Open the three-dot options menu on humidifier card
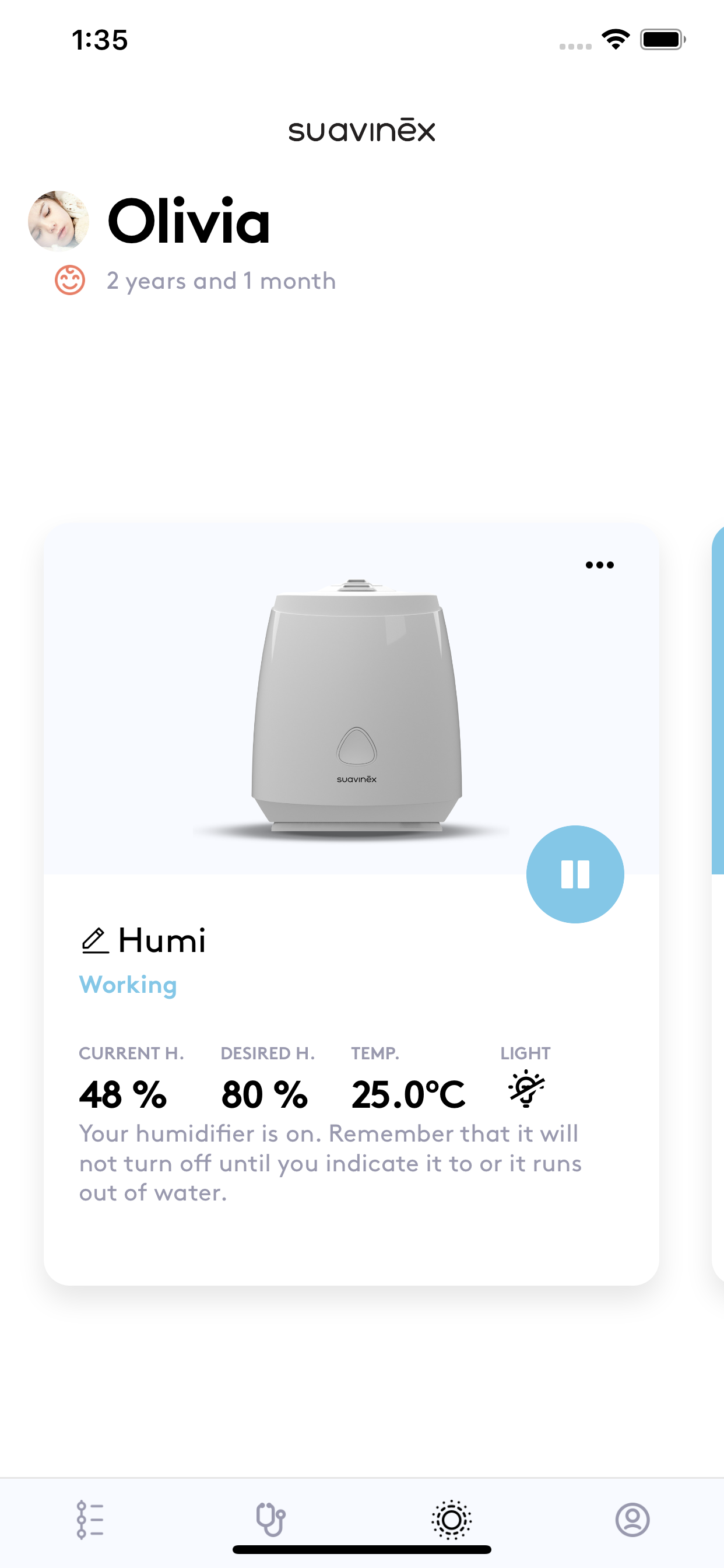The image size is (724, 1568). click(599, 565)
